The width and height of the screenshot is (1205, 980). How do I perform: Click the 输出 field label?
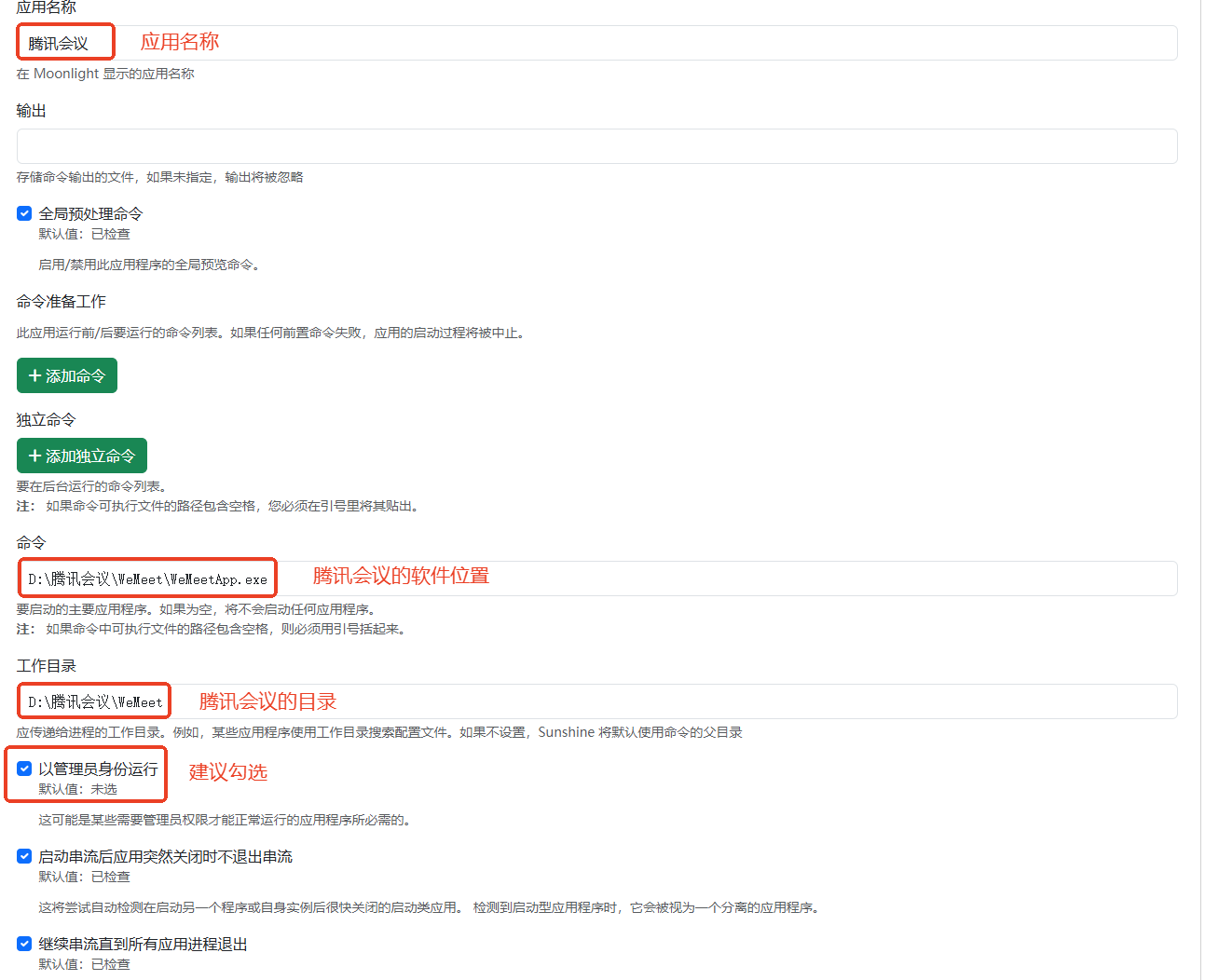coord(31,110)
